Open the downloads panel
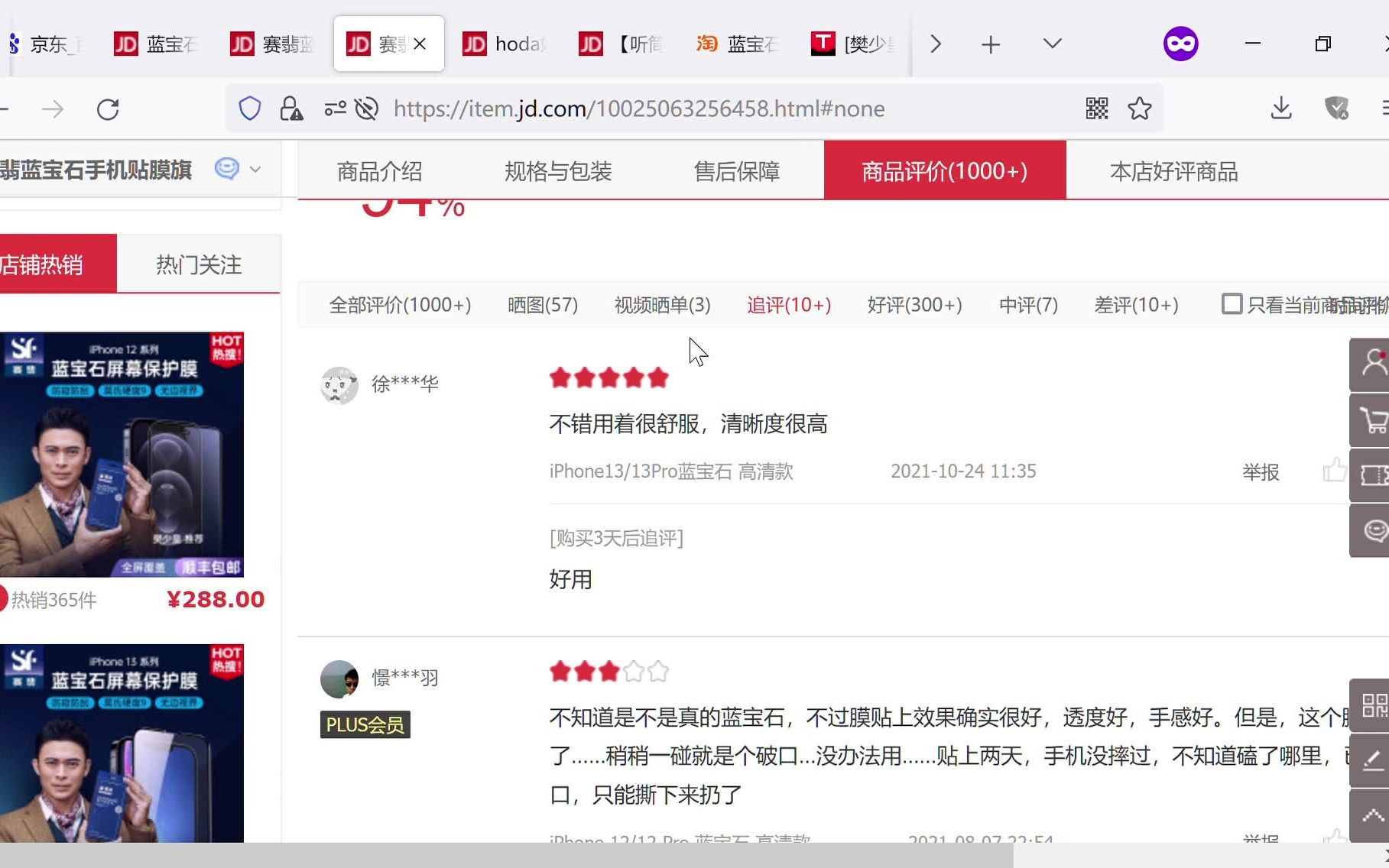Screen dimensions: 1389x868 pos(1281,108)
